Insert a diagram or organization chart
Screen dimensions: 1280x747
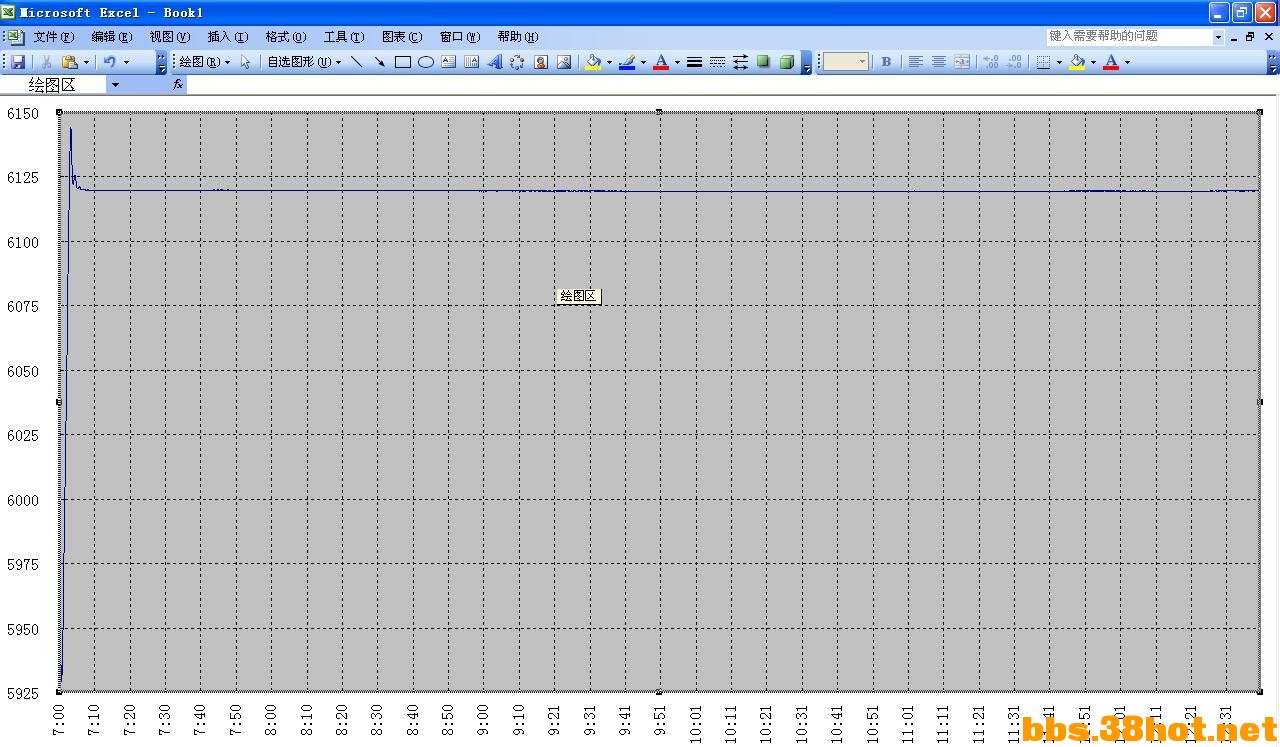pos(517,62)
